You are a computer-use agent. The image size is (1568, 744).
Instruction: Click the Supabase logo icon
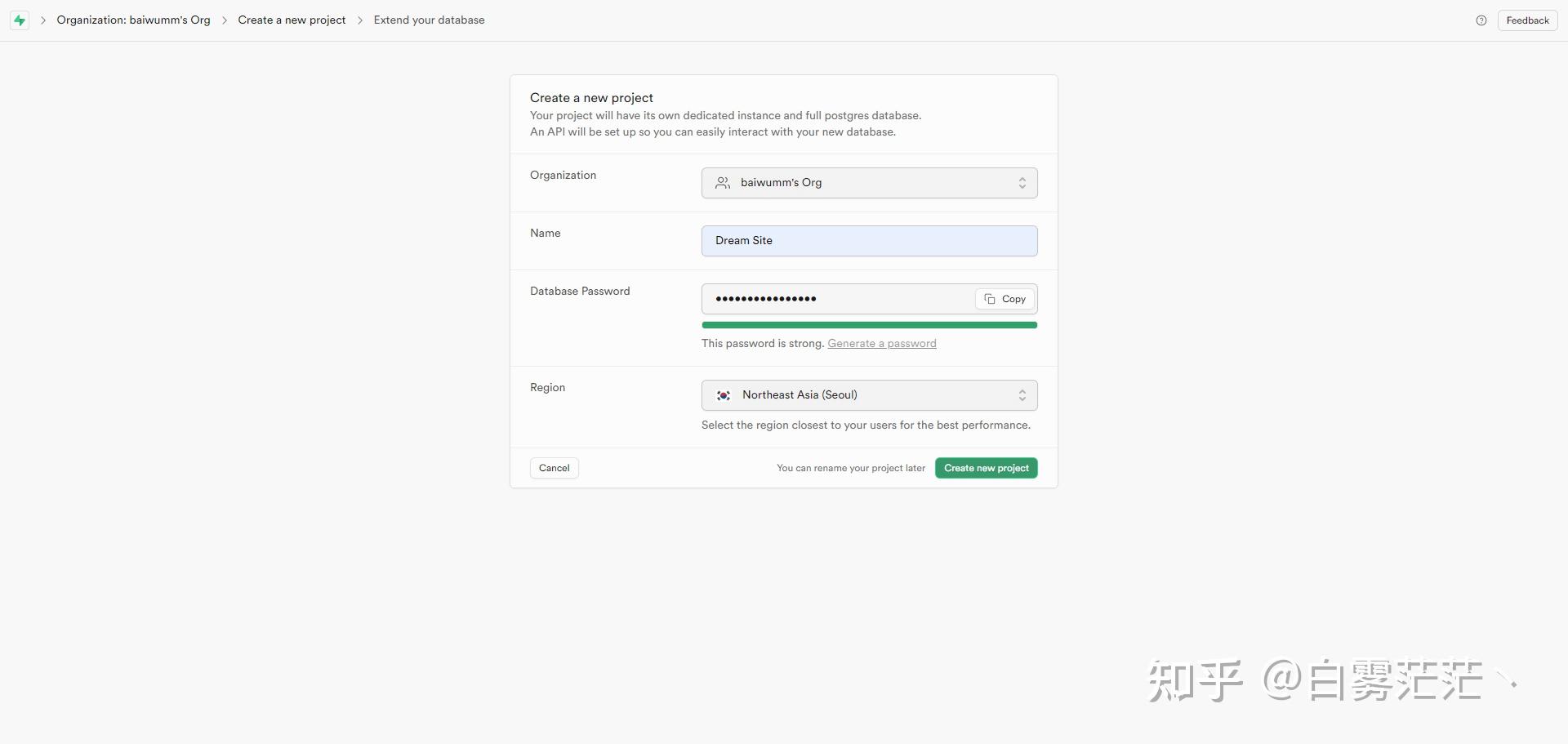point(20,20)
